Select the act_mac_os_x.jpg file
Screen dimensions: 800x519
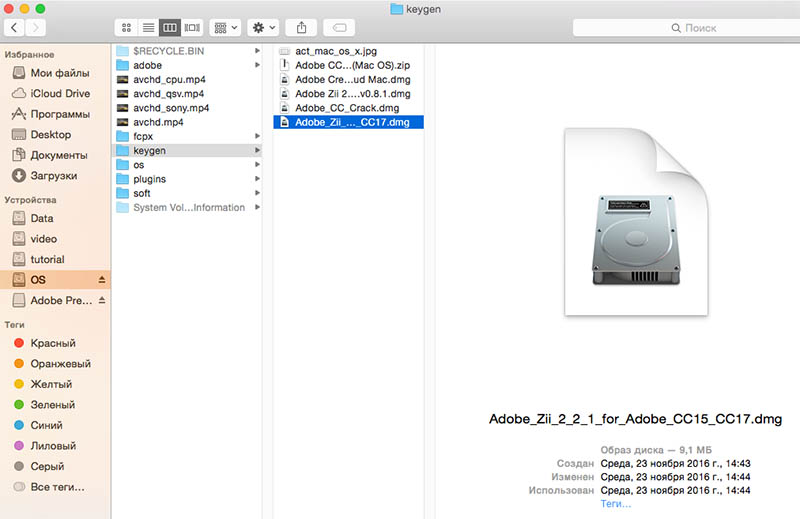click(x=348, y=51)
